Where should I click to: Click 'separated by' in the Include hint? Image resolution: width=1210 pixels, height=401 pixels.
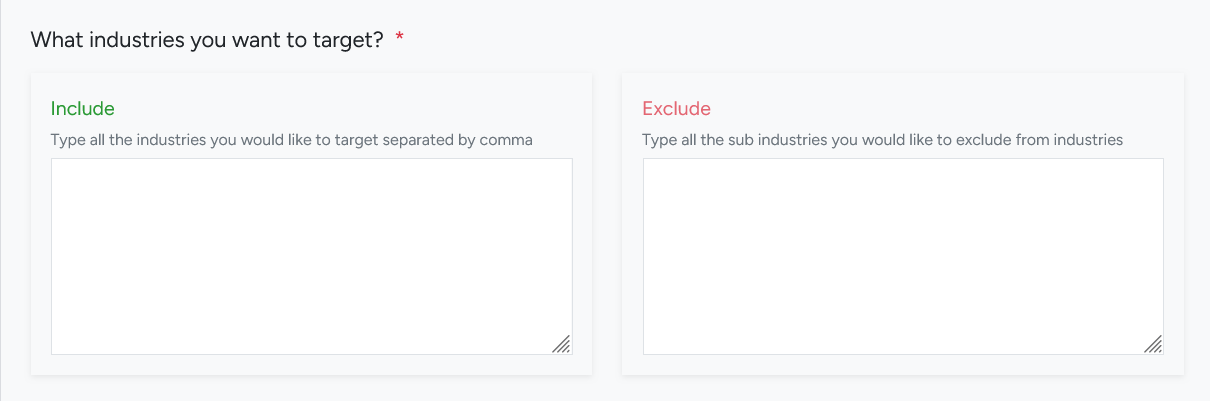[x=429, y=140]
